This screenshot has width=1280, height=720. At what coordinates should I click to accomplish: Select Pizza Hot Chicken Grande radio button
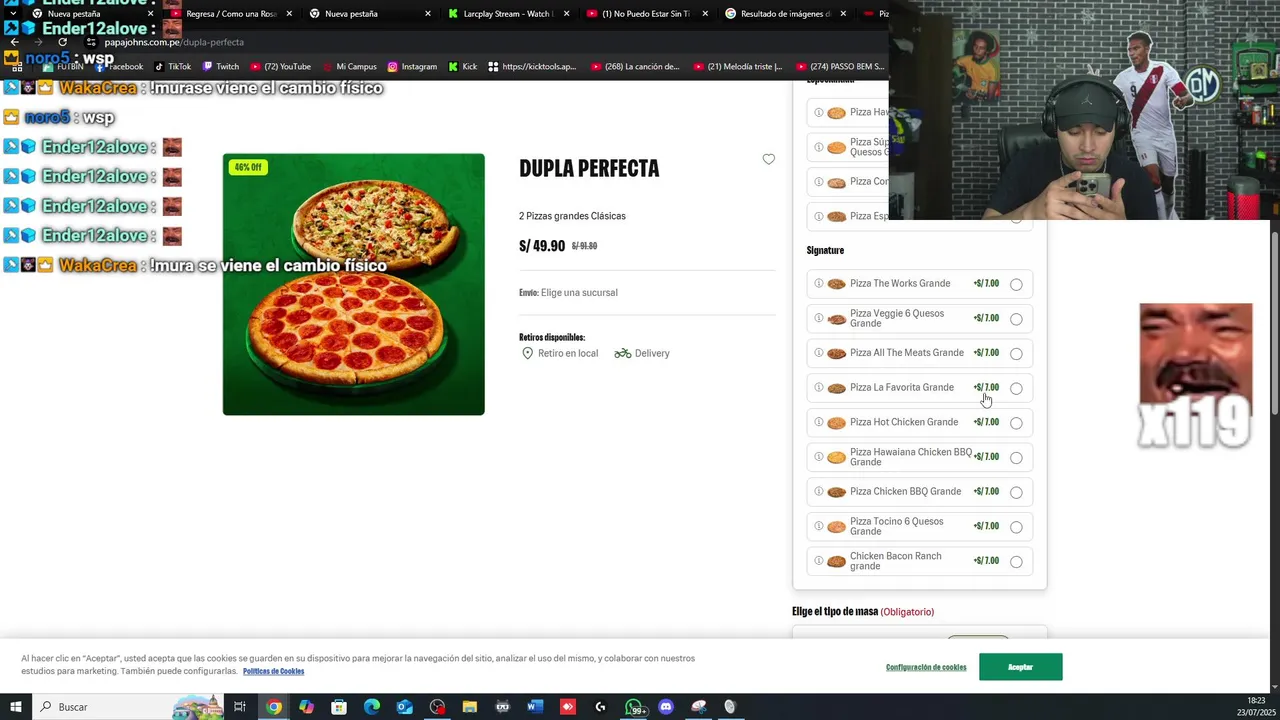tap(1016, 423)
